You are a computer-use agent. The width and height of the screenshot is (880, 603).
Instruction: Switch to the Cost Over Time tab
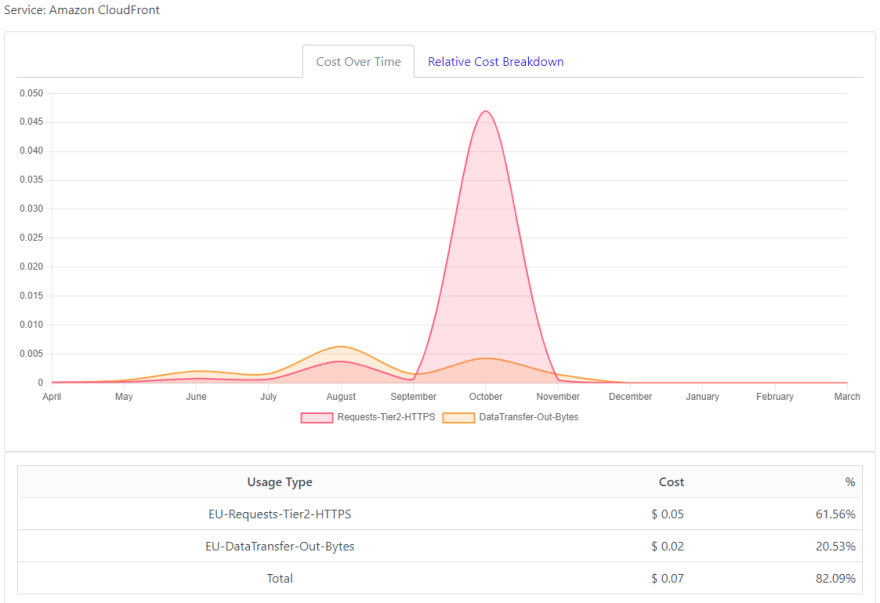pos(359,62)
